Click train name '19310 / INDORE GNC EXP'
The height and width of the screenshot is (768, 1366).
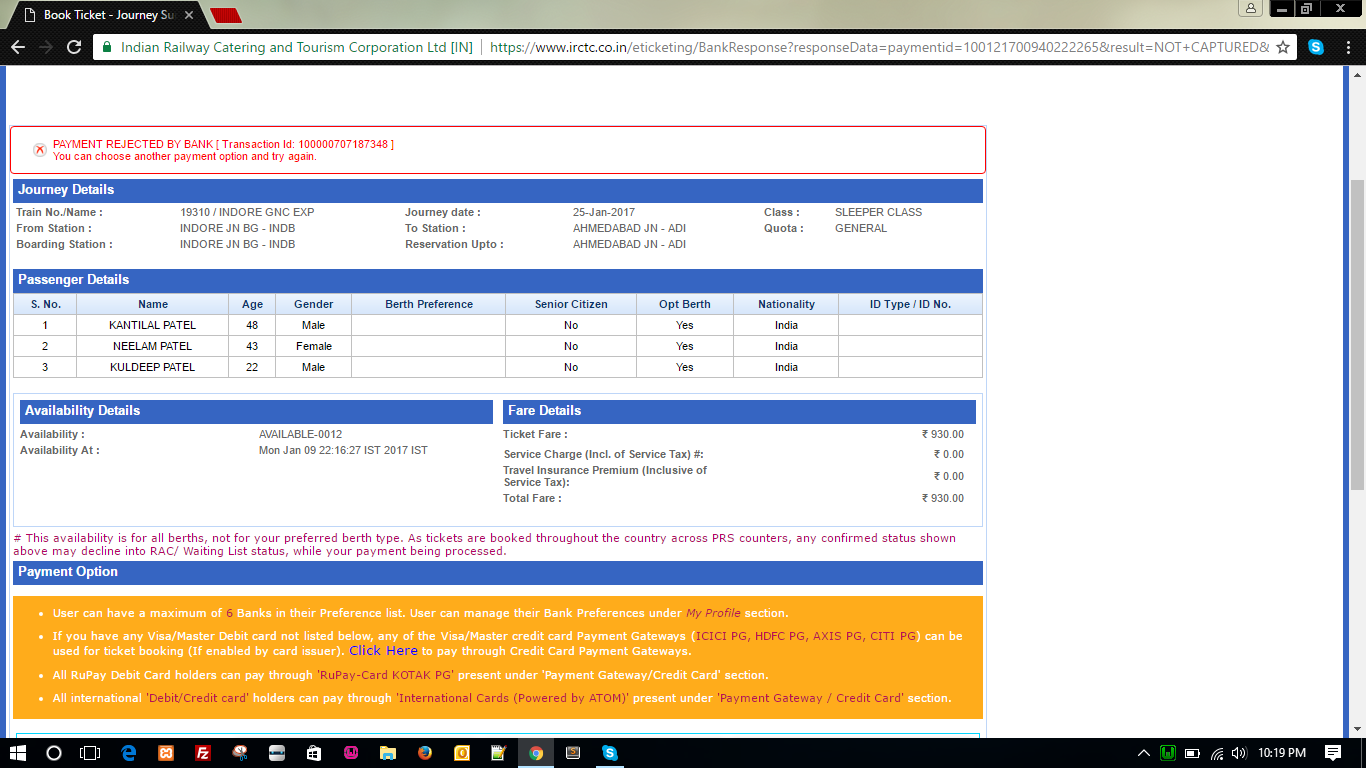pyautogui.click(x=247, y=212)
